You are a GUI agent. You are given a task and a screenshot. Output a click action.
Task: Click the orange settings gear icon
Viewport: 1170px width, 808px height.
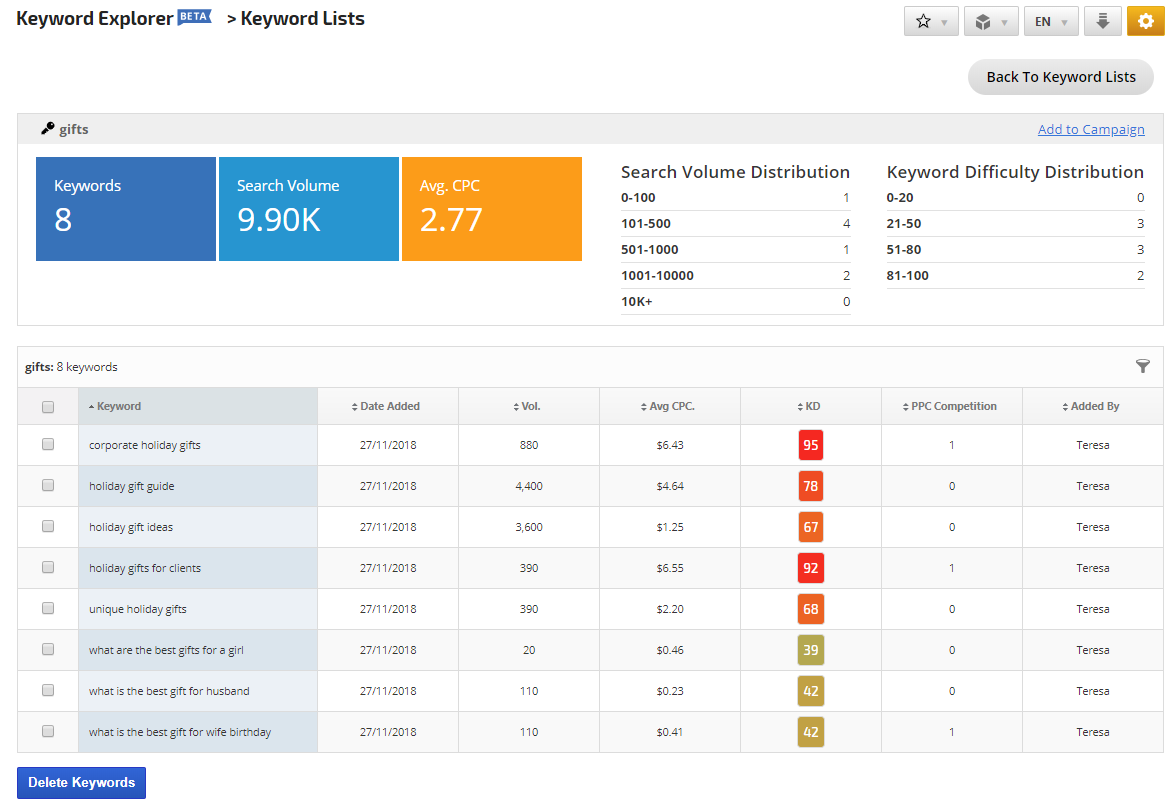1145,21
